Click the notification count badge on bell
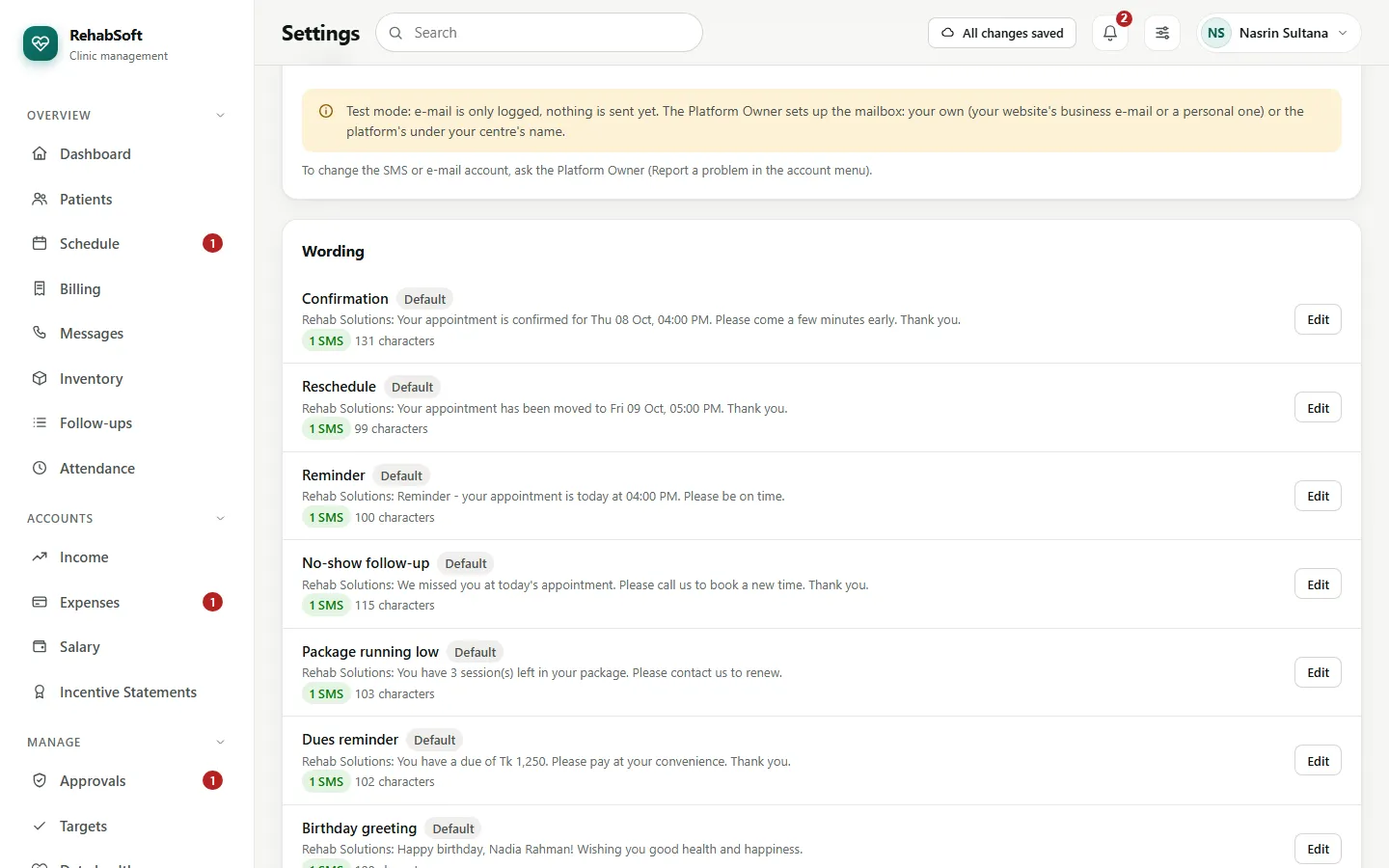Viewport: 1389px width, 868px height. pos(1124,18)
